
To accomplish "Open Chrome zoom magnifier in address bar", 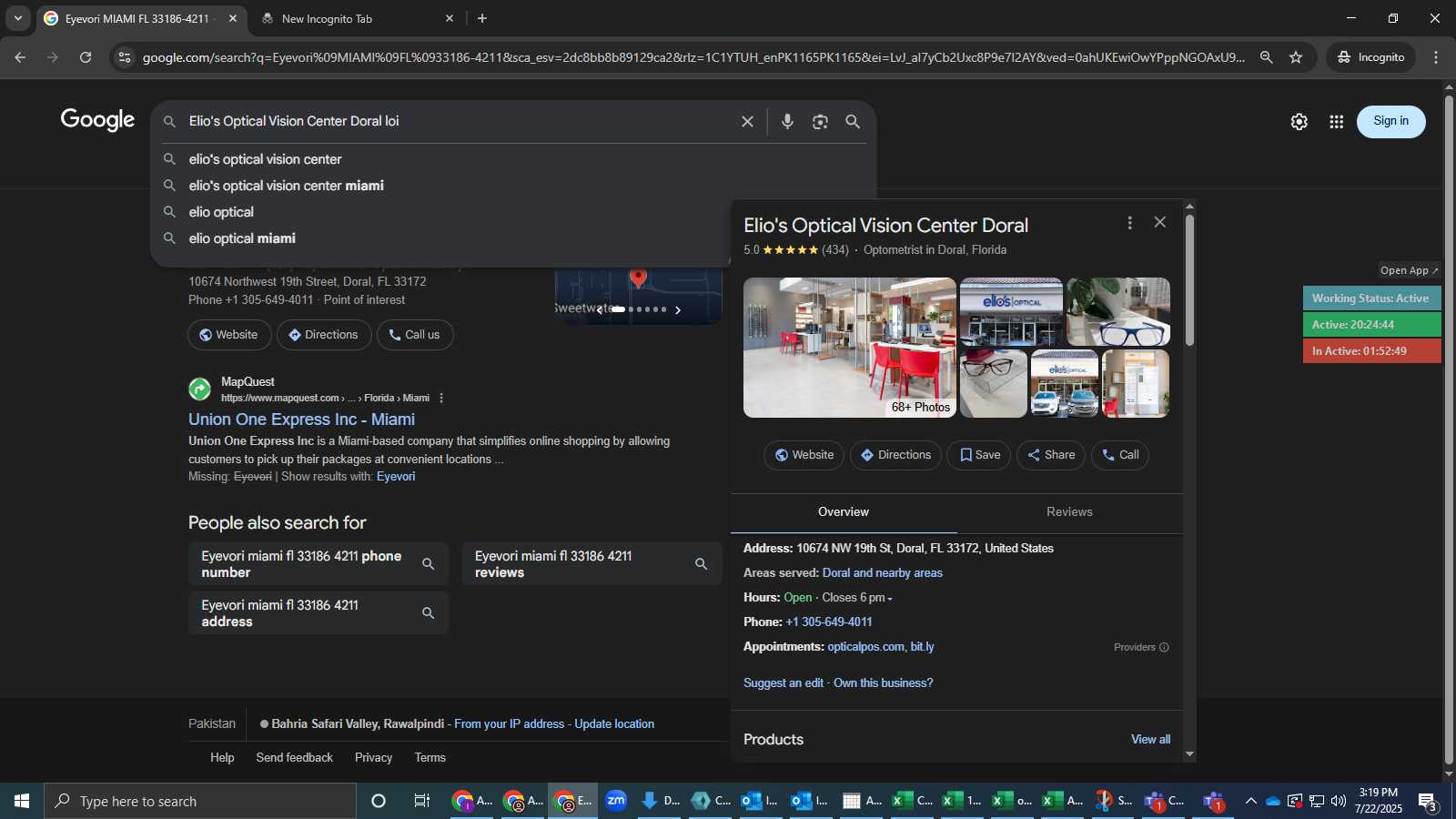I will pyautogui.click(x=1266, y=57).
